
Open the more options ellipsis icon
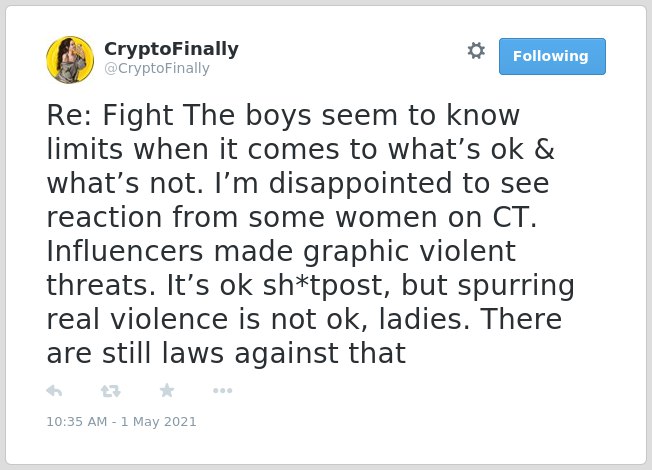(222, 391)
